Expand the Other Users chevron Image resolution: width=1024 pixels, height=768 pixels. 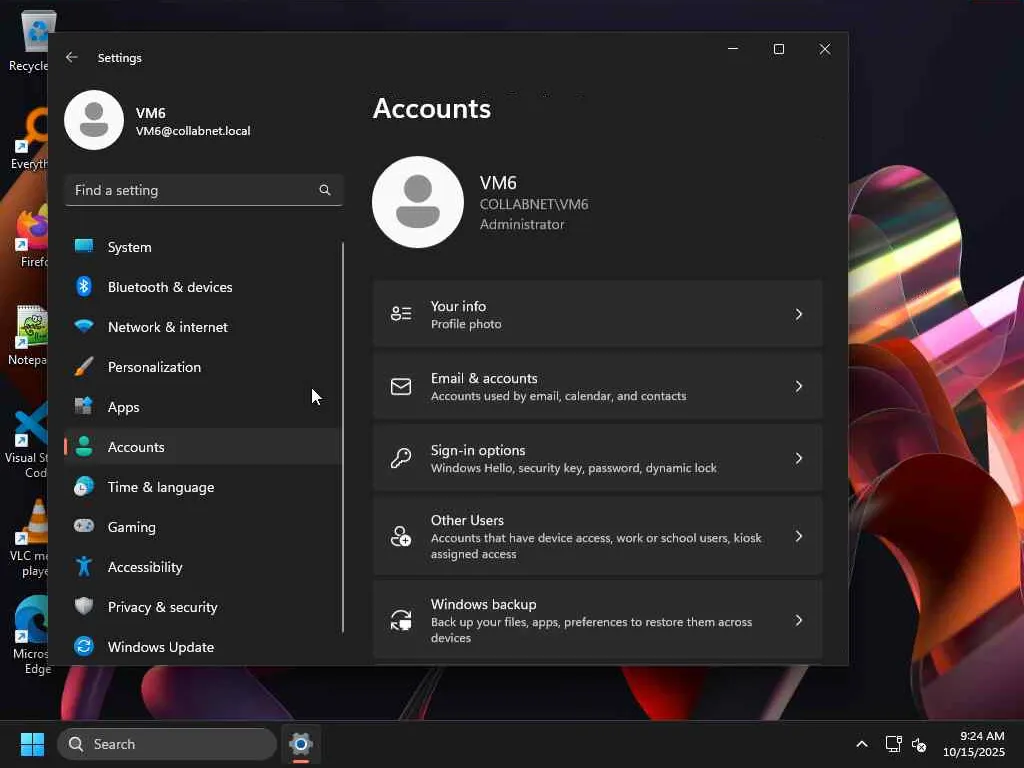799,536
